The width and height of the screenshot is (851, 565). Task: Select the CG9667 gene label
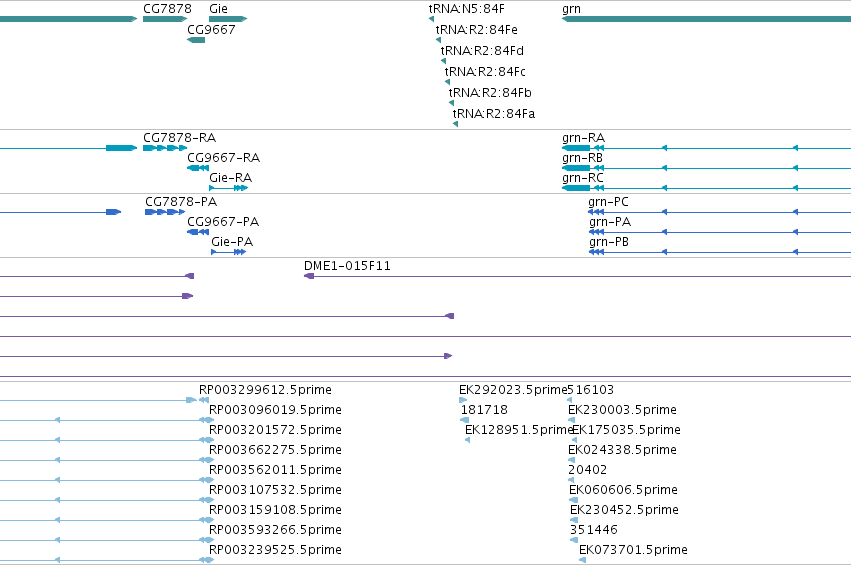point(211,29)
